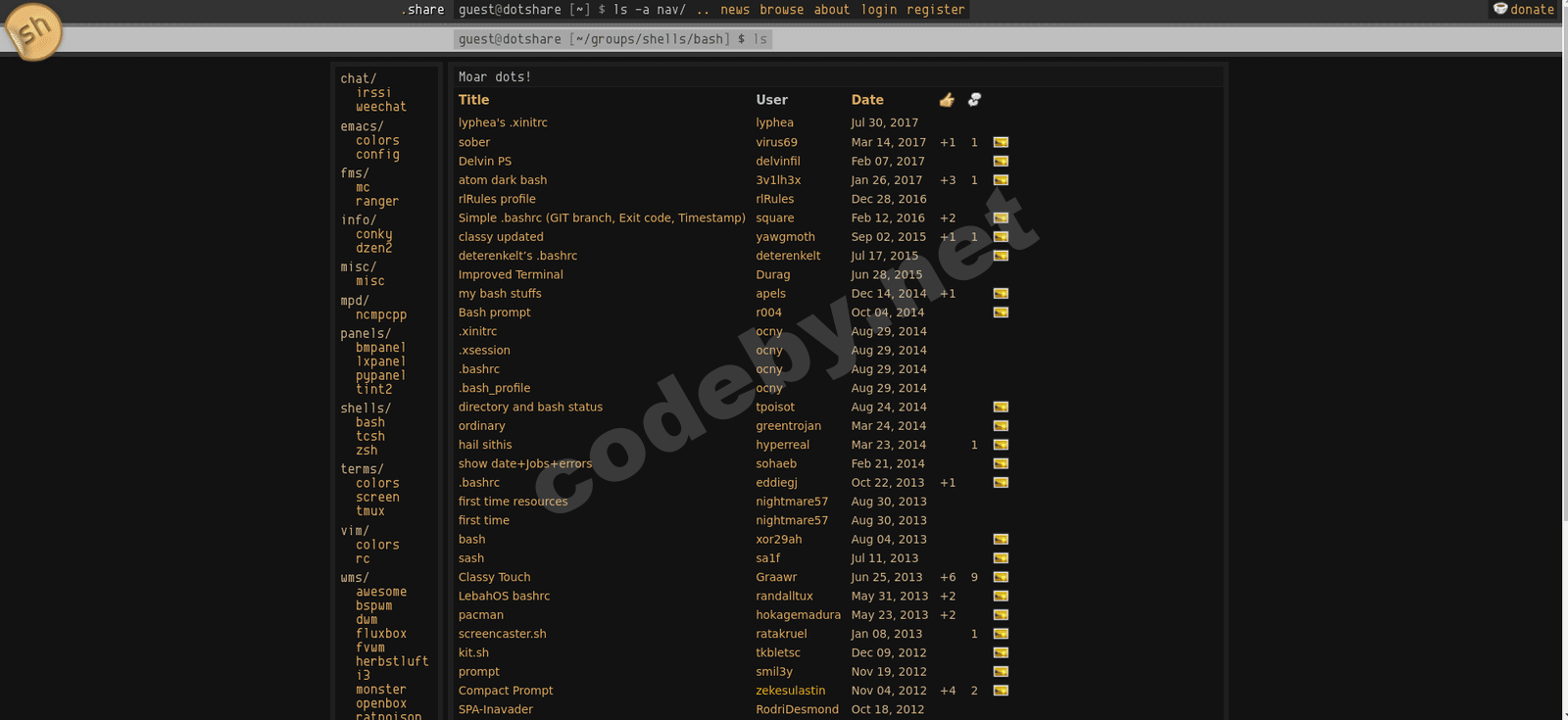Open the yellow screenshot icon in xor29ah's bash row

coord(1001,540)
